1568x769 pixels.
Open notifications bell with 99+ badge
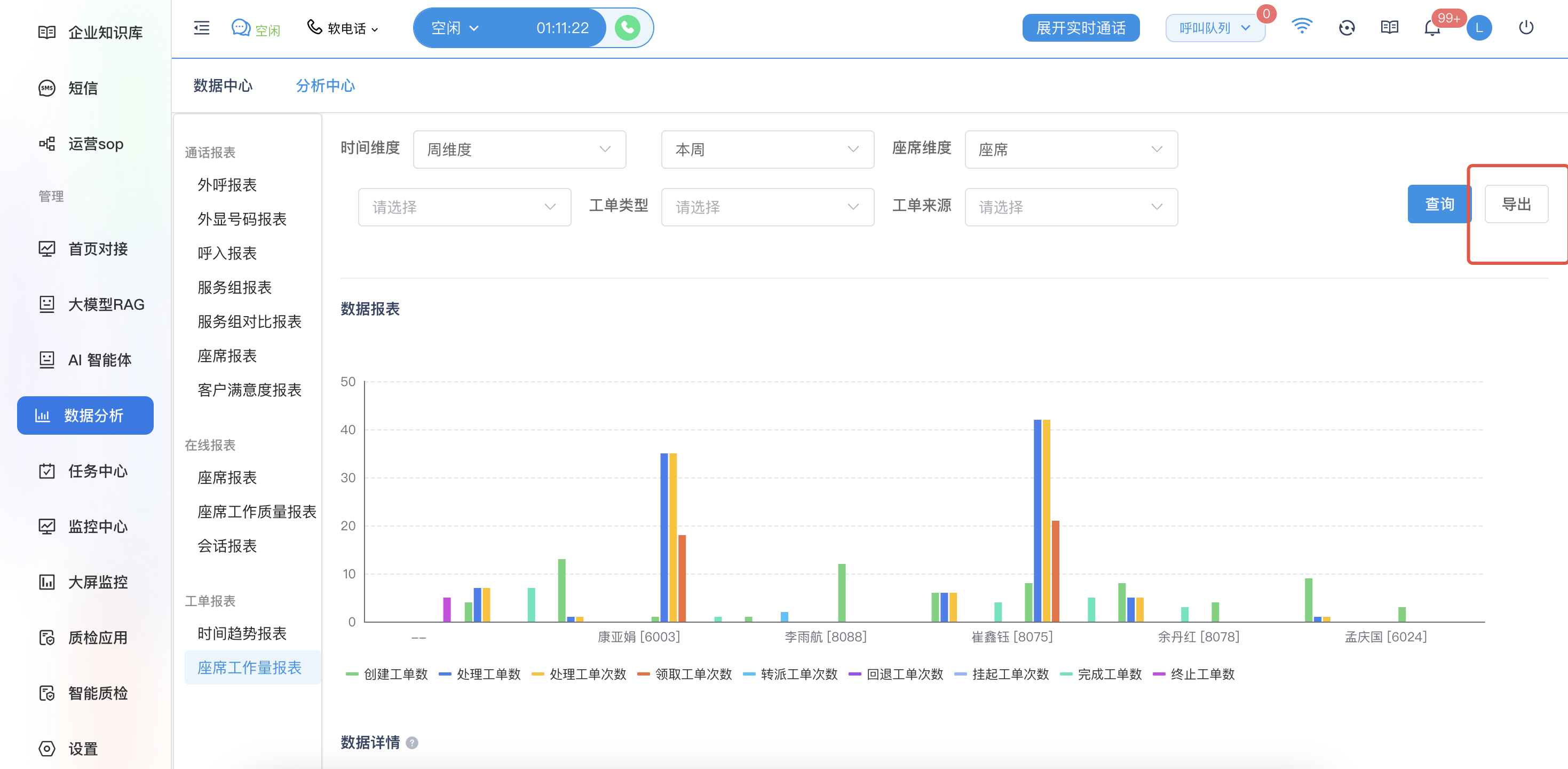(1432, 28)
